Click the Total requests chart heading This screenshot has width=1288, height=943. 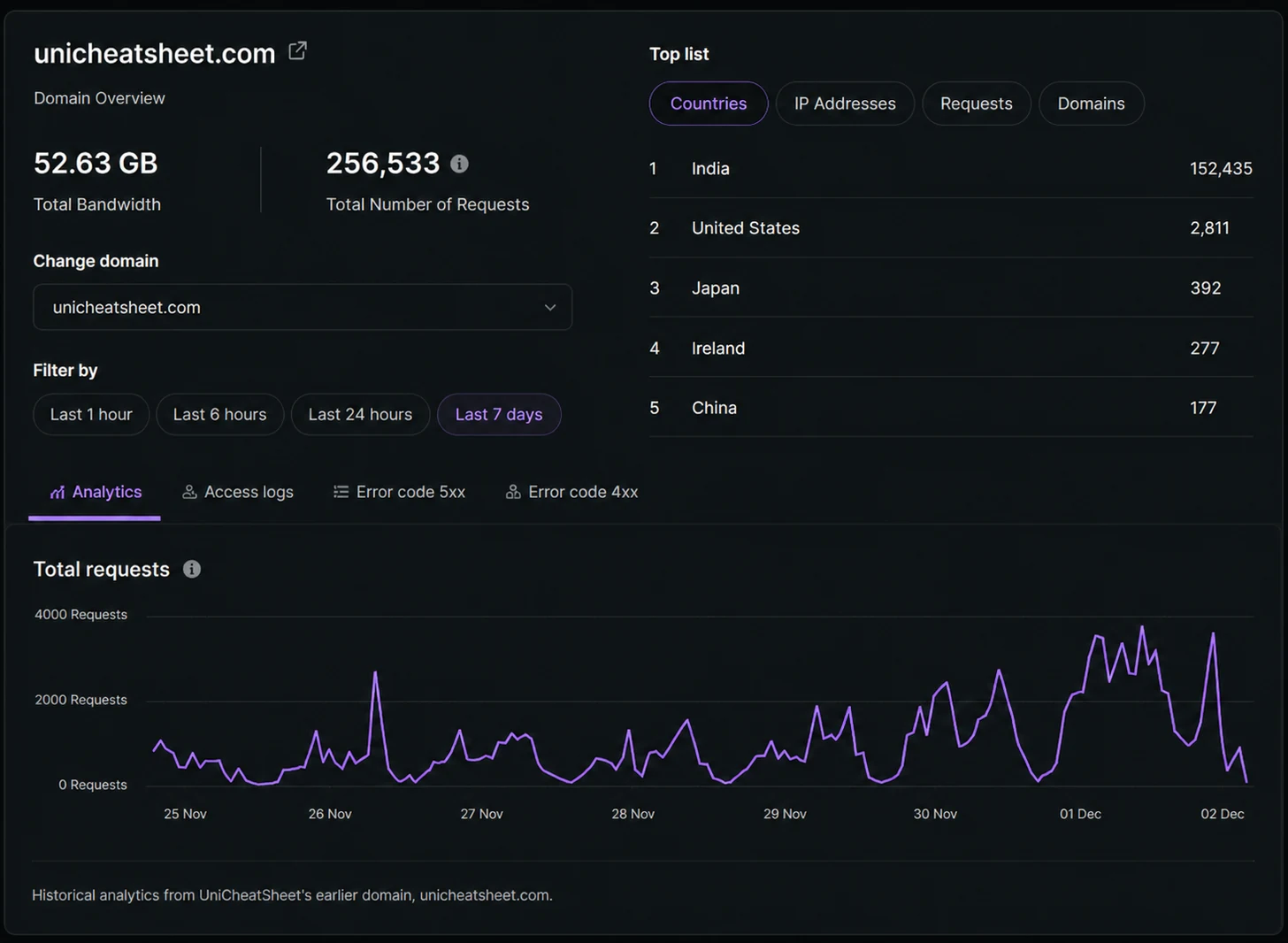click(102, 569)
